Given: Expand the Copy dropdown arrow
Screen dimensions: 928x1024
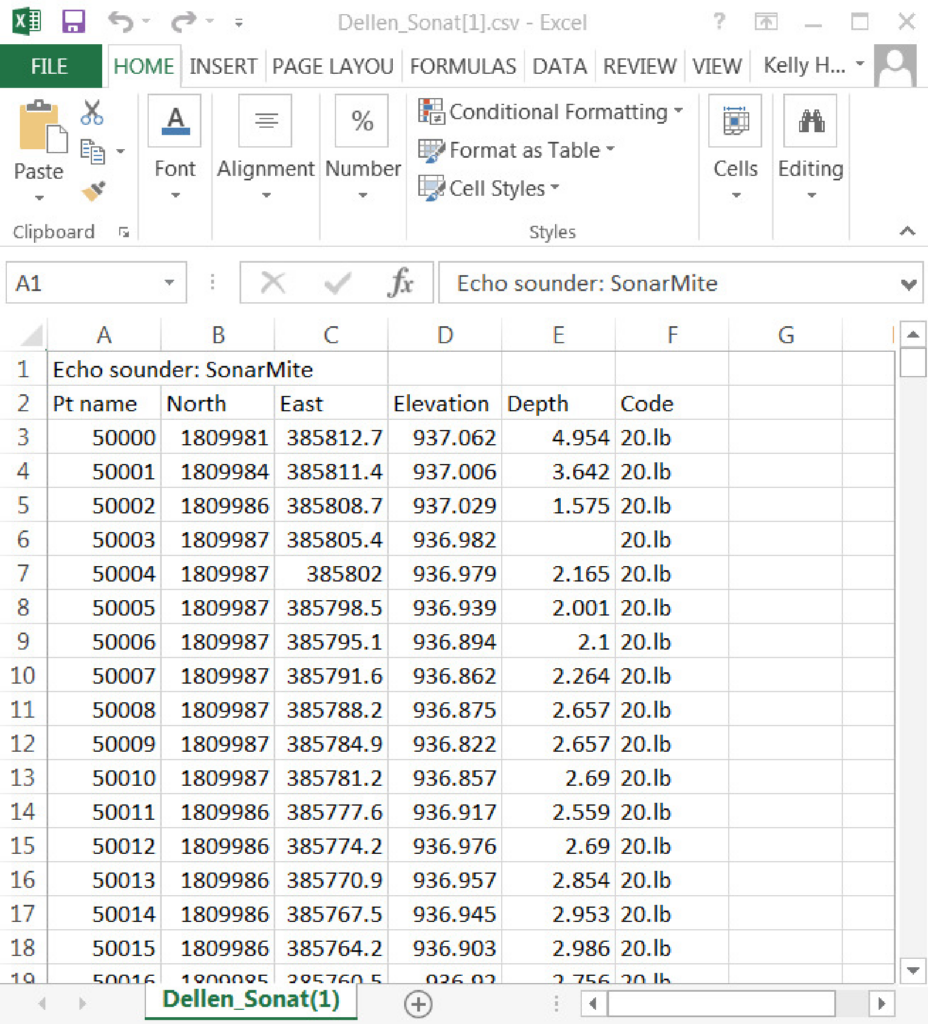Looking at the screenshot, I should click(121, 152).
